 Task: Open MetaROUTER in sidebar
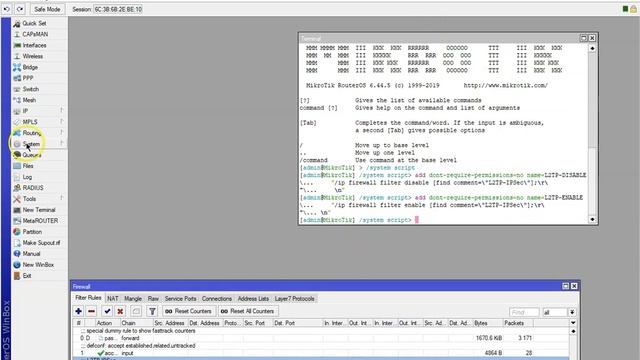tap(39, 221)
